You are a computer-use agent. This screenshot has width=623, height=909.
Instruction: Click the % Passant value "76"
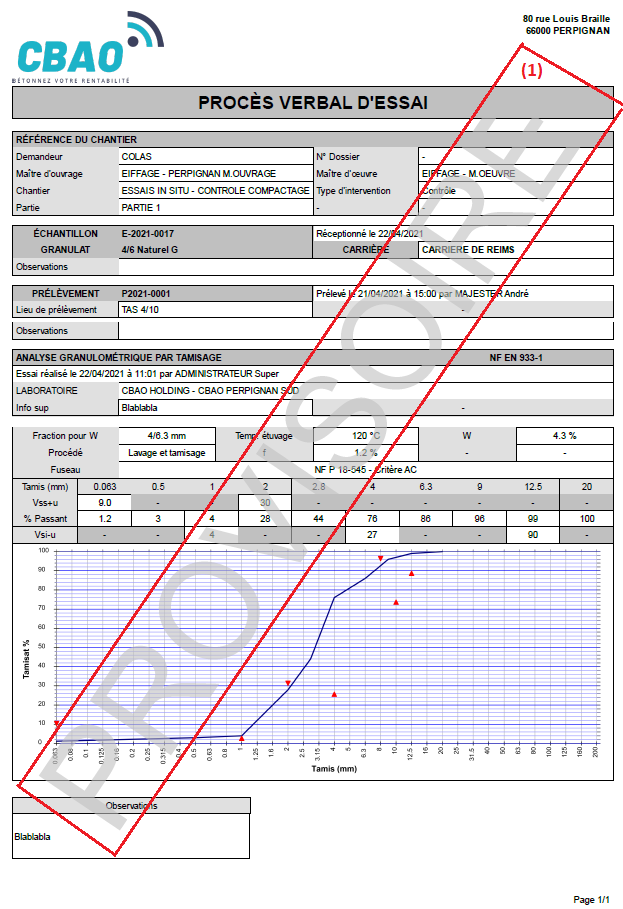372,519
